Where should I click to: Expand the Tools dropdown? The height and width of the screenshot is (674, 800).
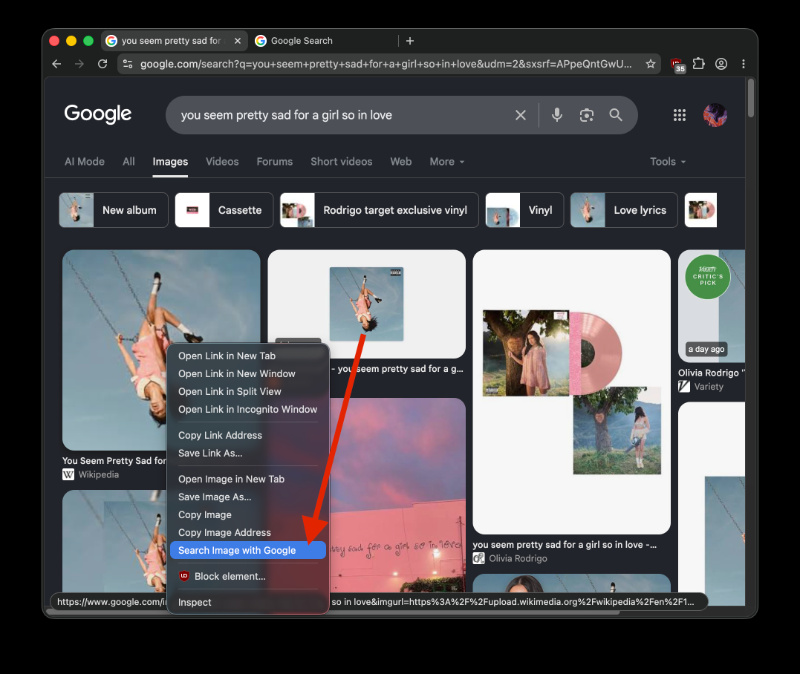pyautogui.click(x=667, y=162)
